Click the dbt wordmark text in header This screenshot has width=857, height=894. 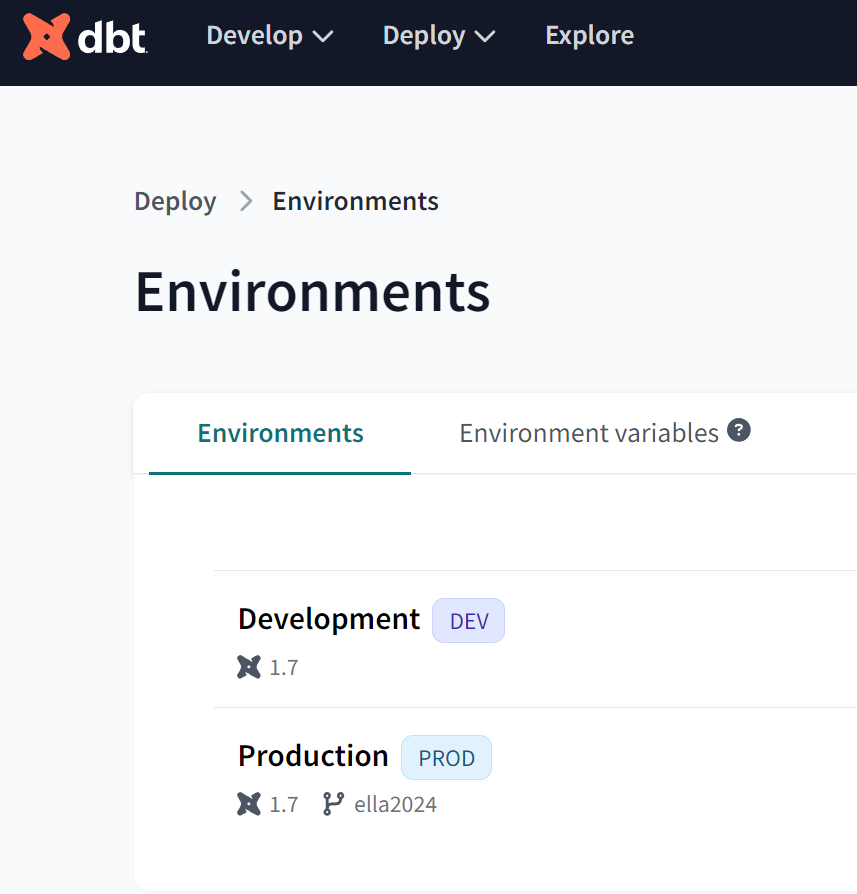(x=112, y=38)
